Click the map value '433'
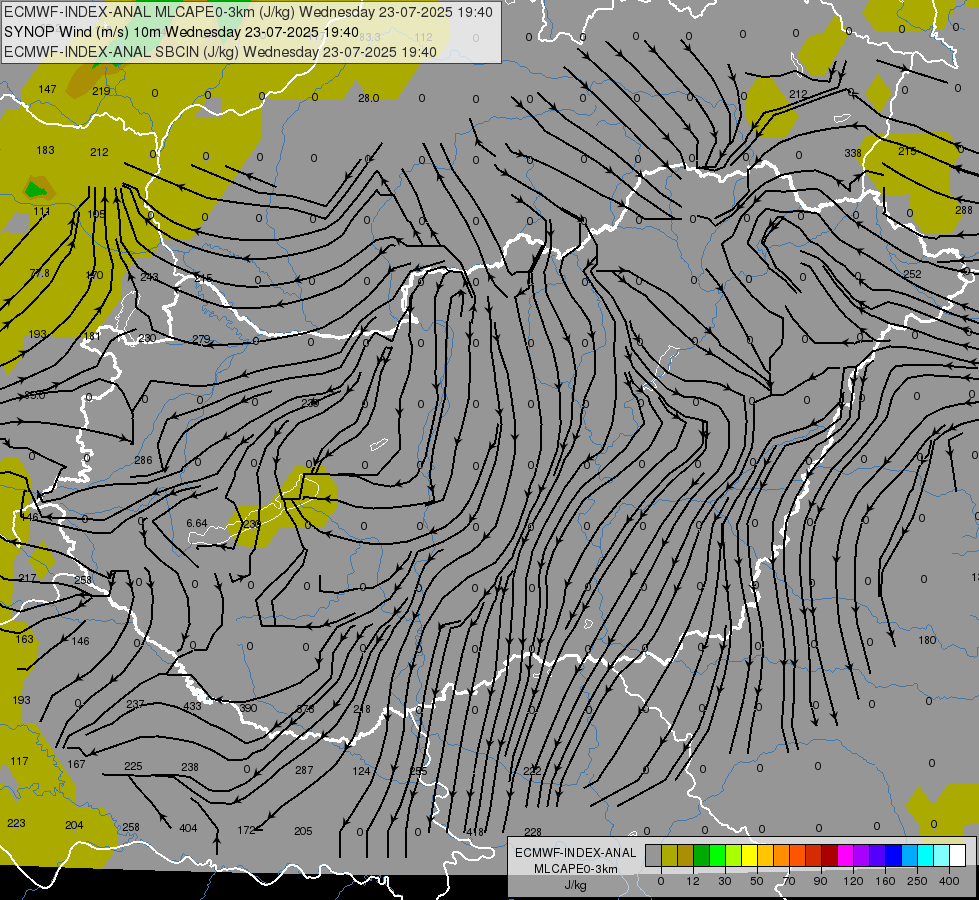979x900 pixels. pyautogui.click(x=192, y=706)
